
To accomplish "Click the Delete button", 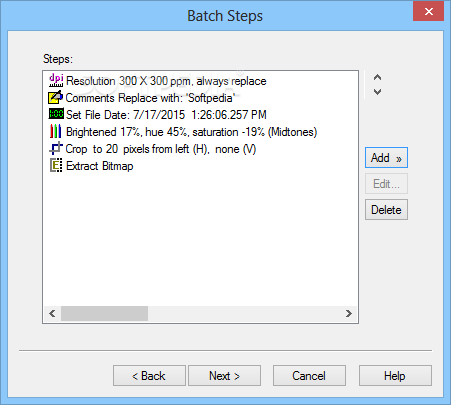I will click(386, 210).
